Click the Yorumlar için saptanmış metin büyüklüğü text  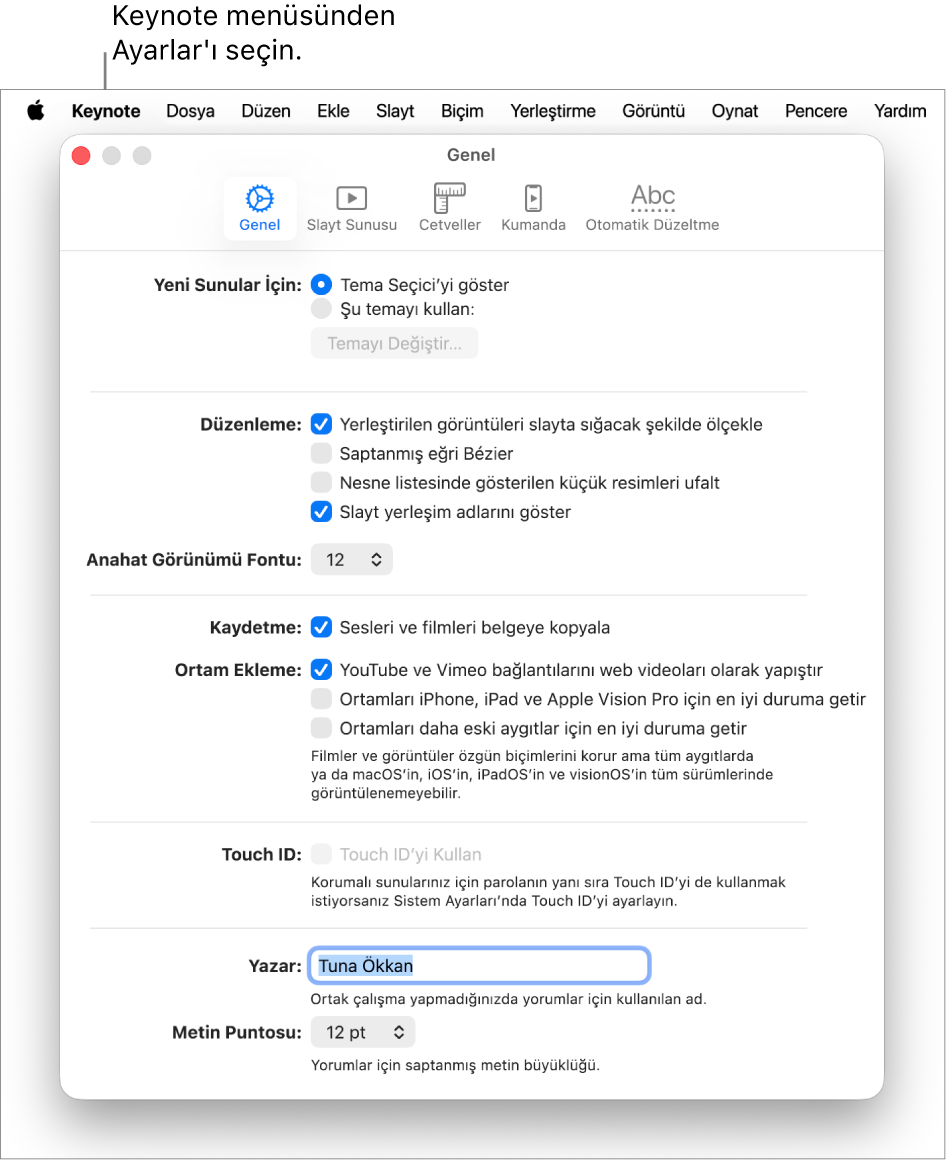coord(455,1065)
